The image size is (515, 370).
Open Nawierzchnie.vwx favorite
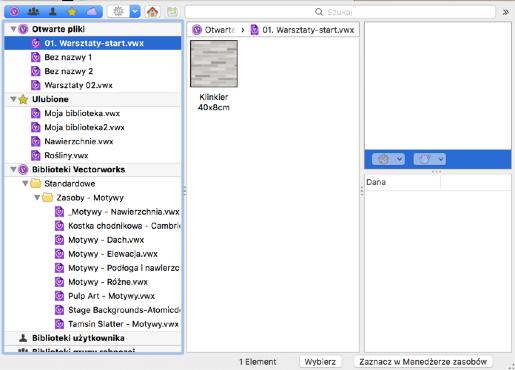93,141
